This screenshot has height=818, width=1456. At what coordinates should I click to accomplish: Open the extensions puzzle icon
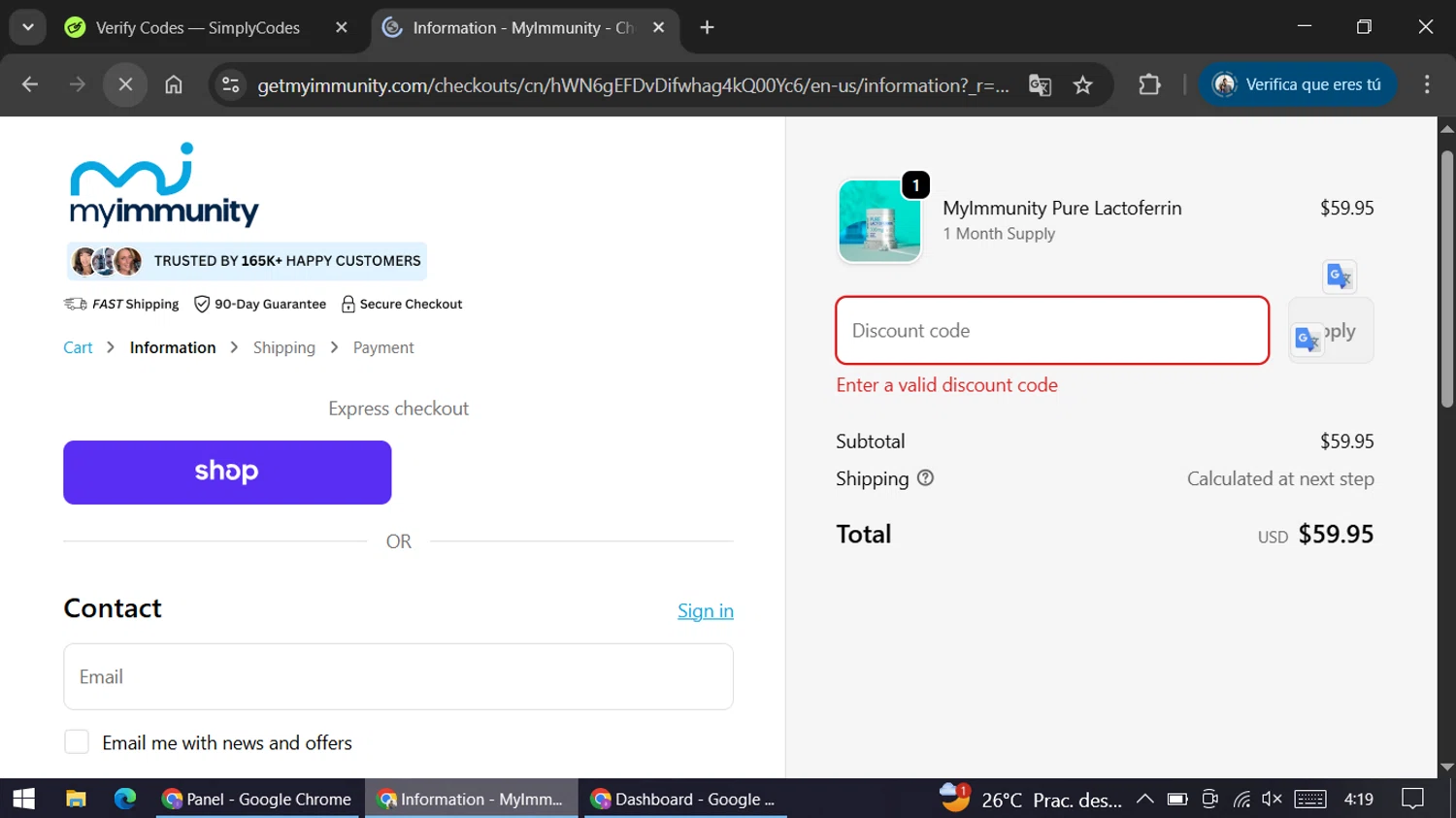(1149, 84)
